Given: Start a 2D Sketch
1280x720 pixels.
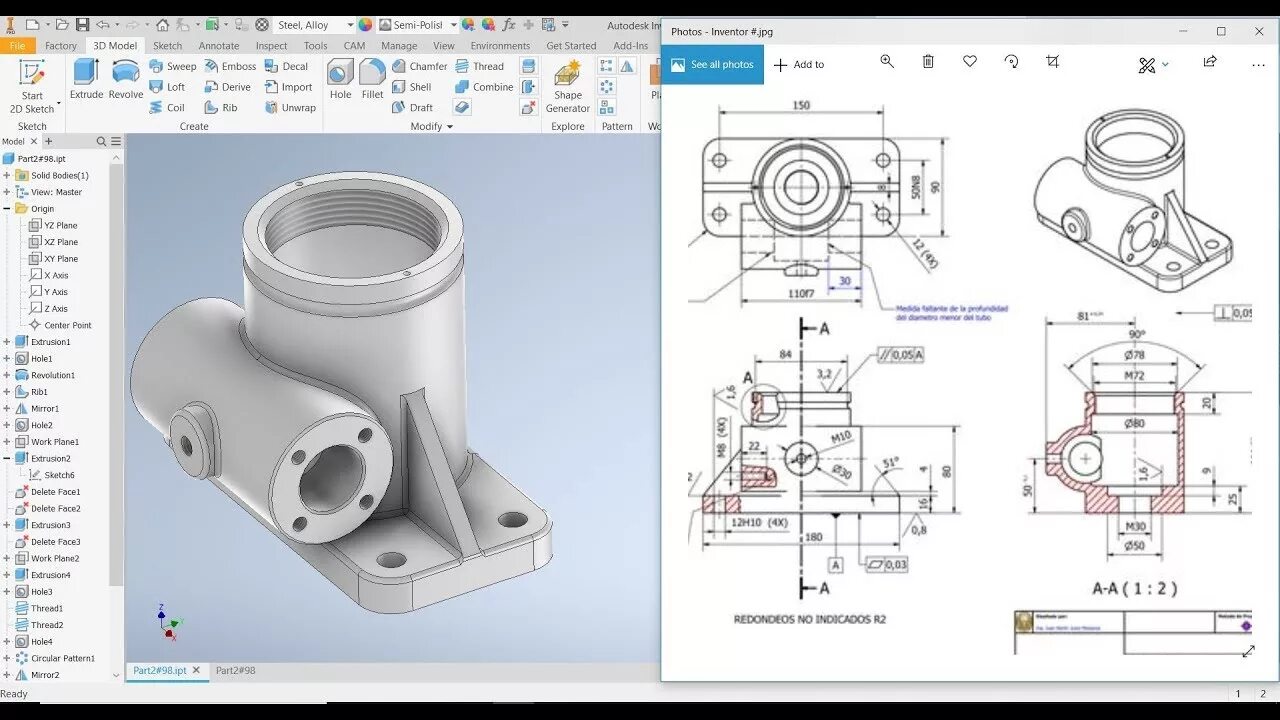Looking at the screenshot, I should [x=32, y=87].
